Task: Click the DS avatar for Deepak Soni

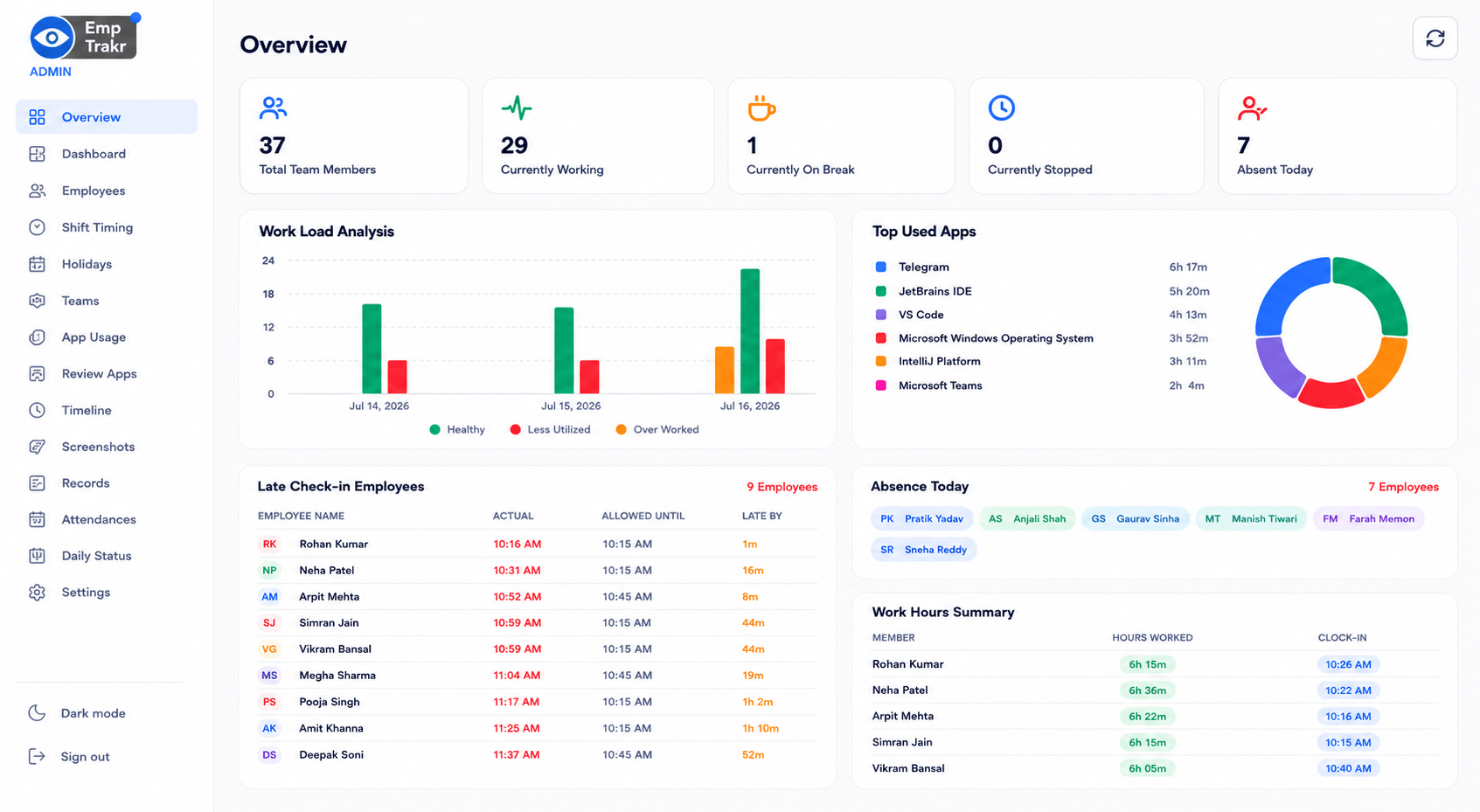Action: pos(269,754)
